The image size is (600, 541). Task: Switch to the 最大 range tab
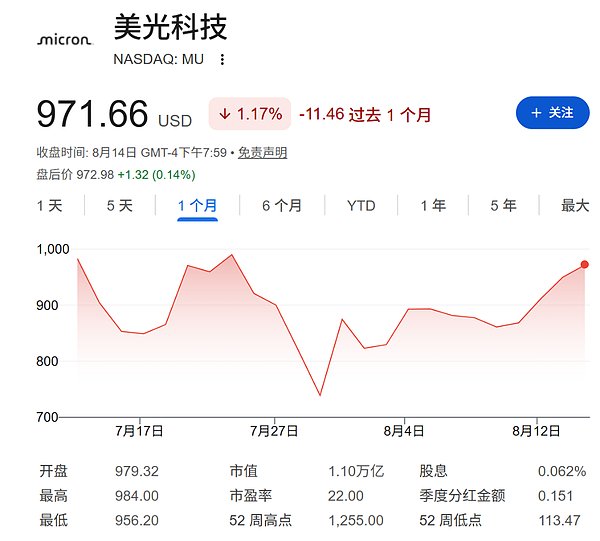575,206
